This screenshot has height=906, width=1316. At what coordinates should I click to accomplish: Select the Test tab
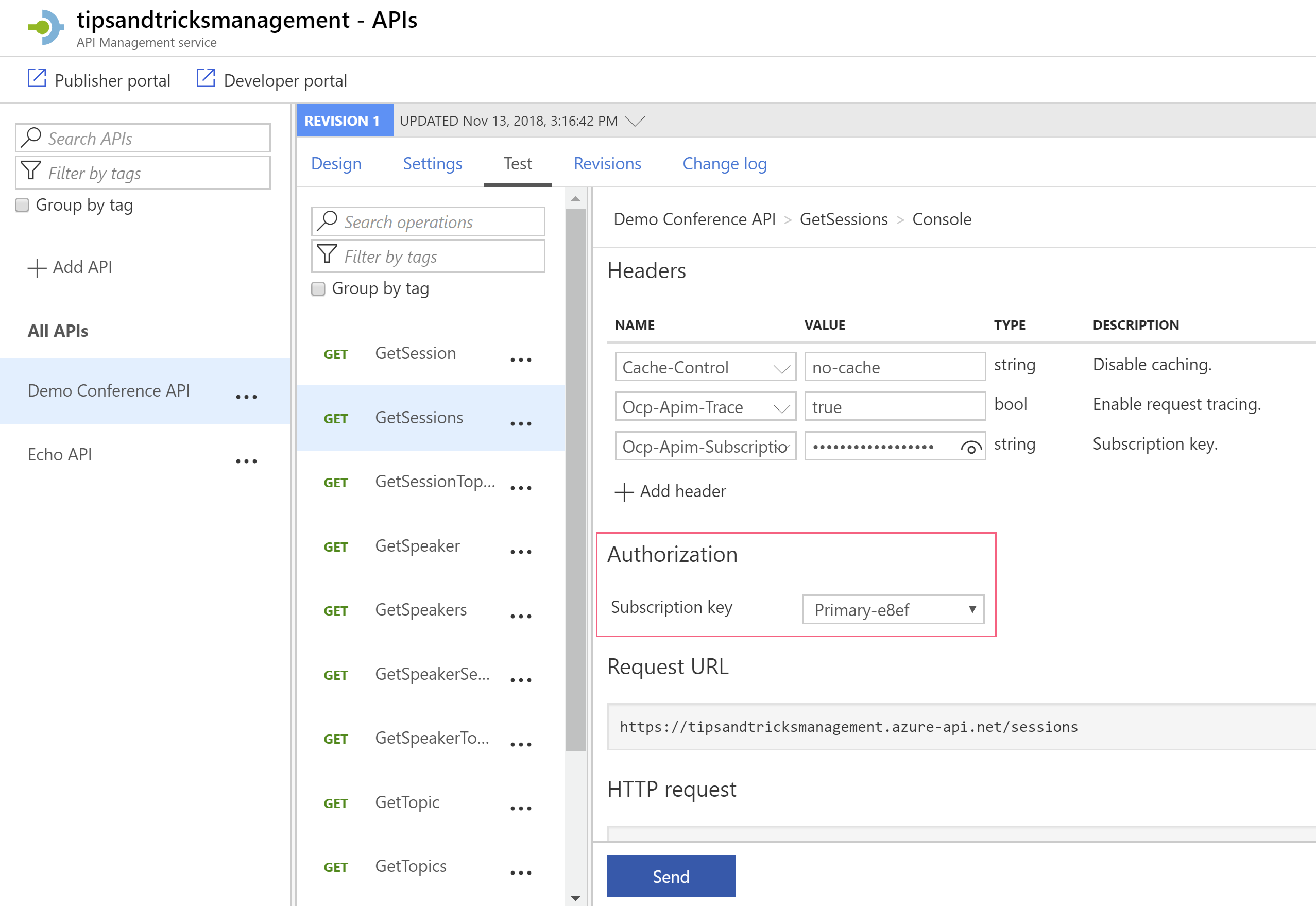click(518, 163)
